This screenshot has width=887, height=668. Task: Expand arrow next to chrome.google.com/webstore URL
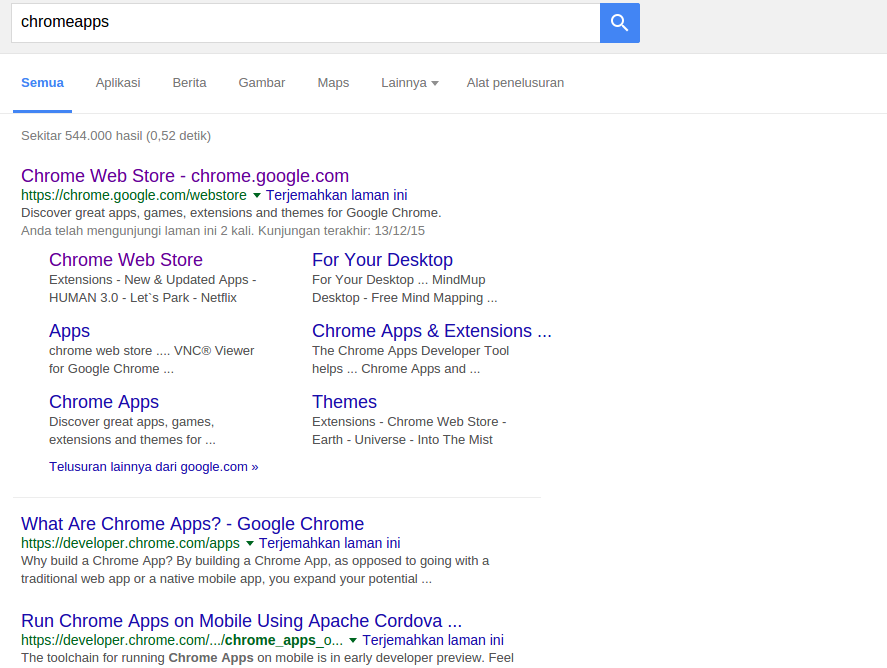click(x=257, y=196)
